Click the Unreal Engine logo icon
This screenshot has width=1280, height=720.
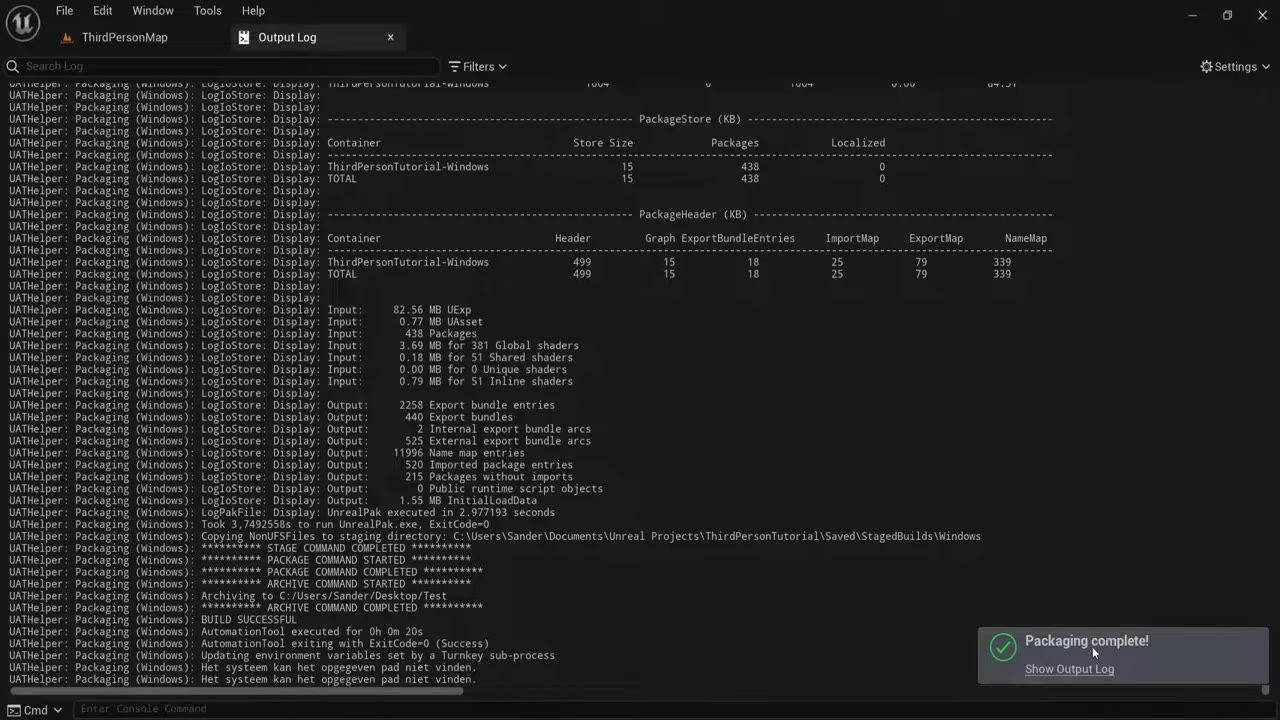[x=22, y=22]
